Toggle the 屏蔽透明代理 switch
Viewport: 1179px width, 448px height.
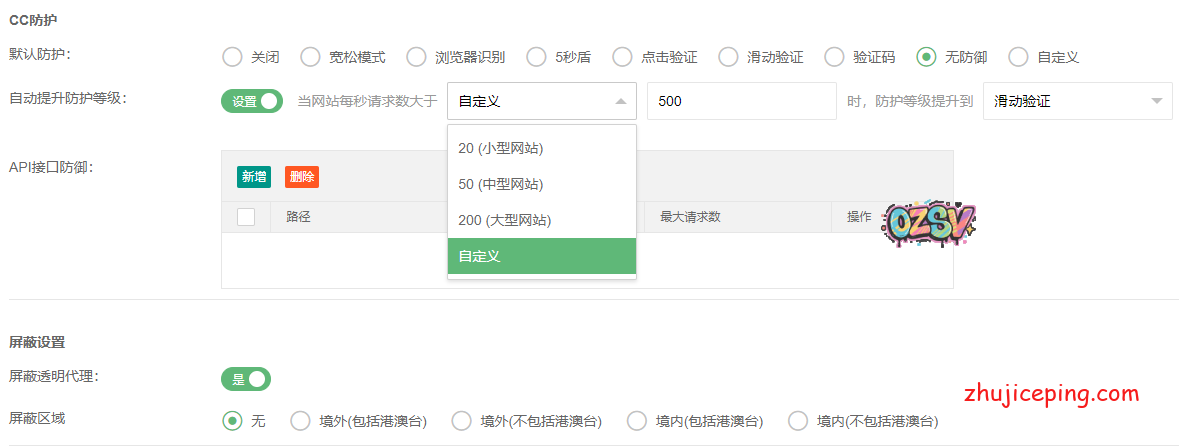tap(246, 379)
